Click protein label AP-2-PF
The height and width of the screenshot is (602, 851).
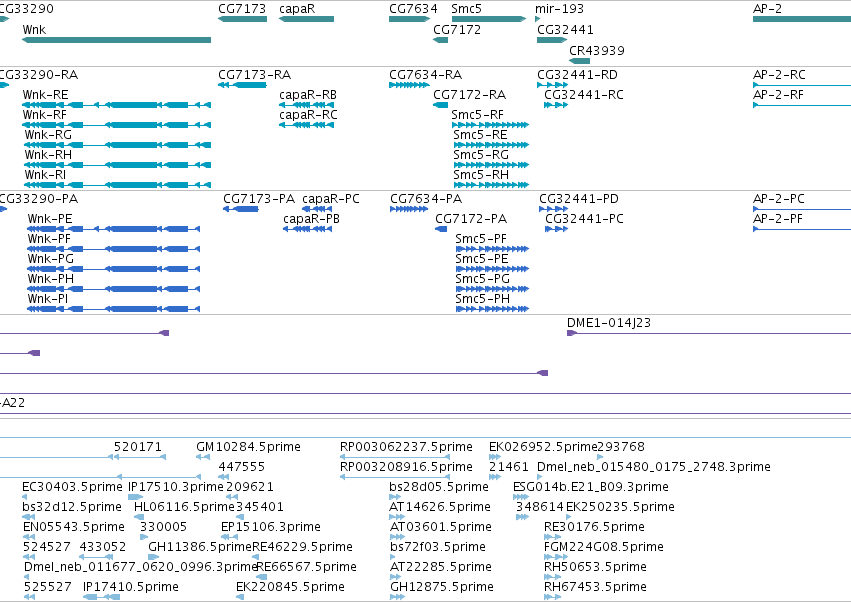[778, 219]
